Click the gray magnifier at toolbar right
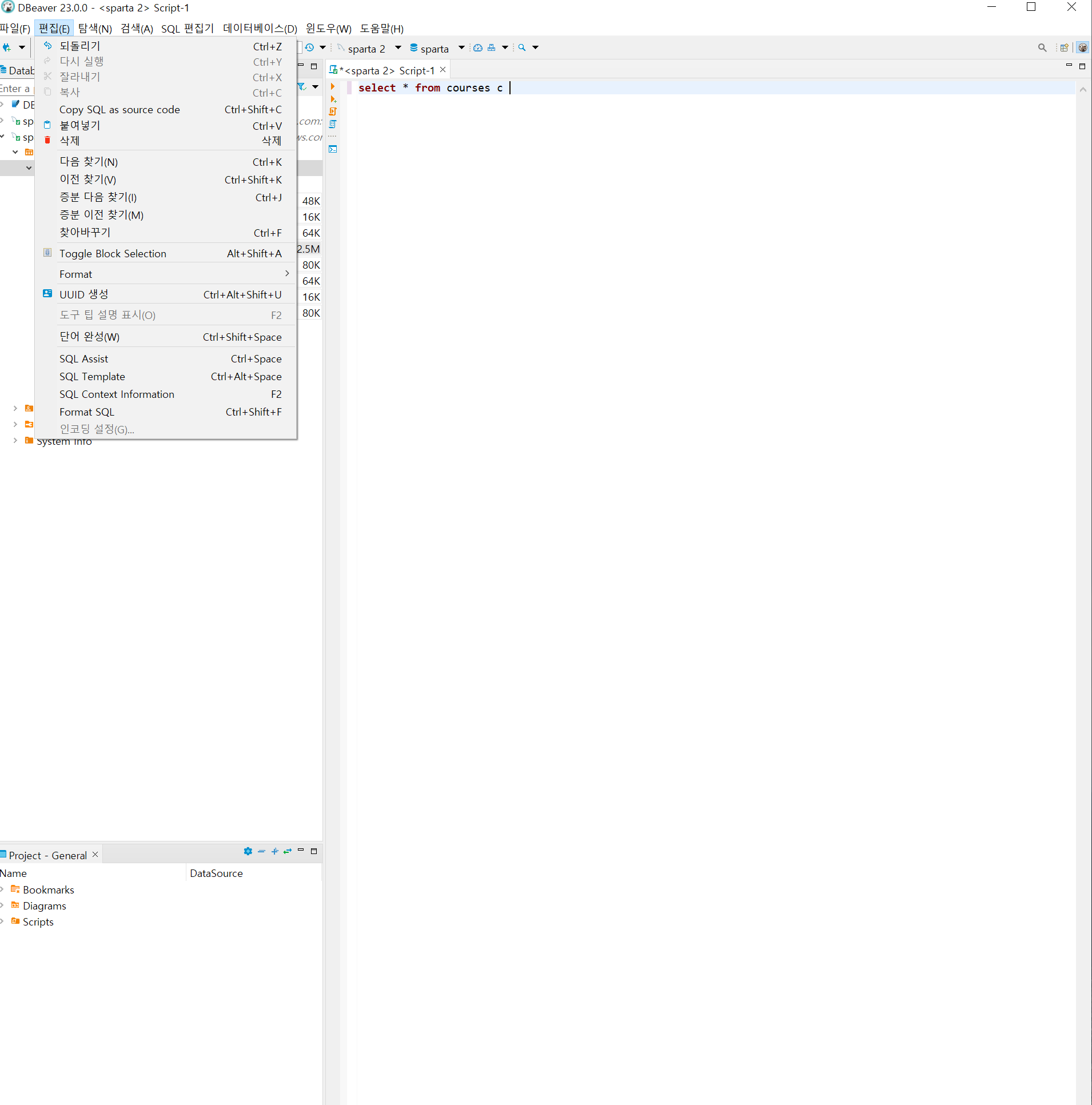The image size is (1092, 1105). pyautogui.click(x=1042, y=47)
